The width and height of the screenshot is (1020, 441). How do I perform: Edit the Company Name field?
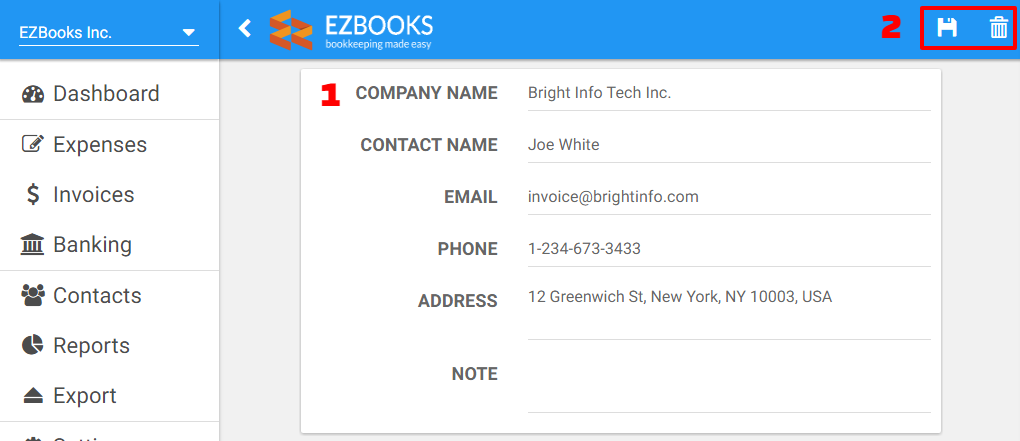click(x=729, y=94)
